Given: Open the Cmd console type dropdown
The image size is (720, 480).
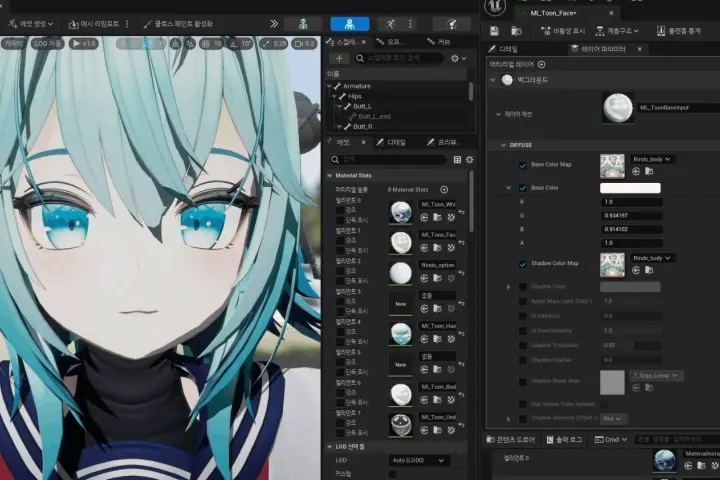Looking at the screenshot, I should (611, 440).
